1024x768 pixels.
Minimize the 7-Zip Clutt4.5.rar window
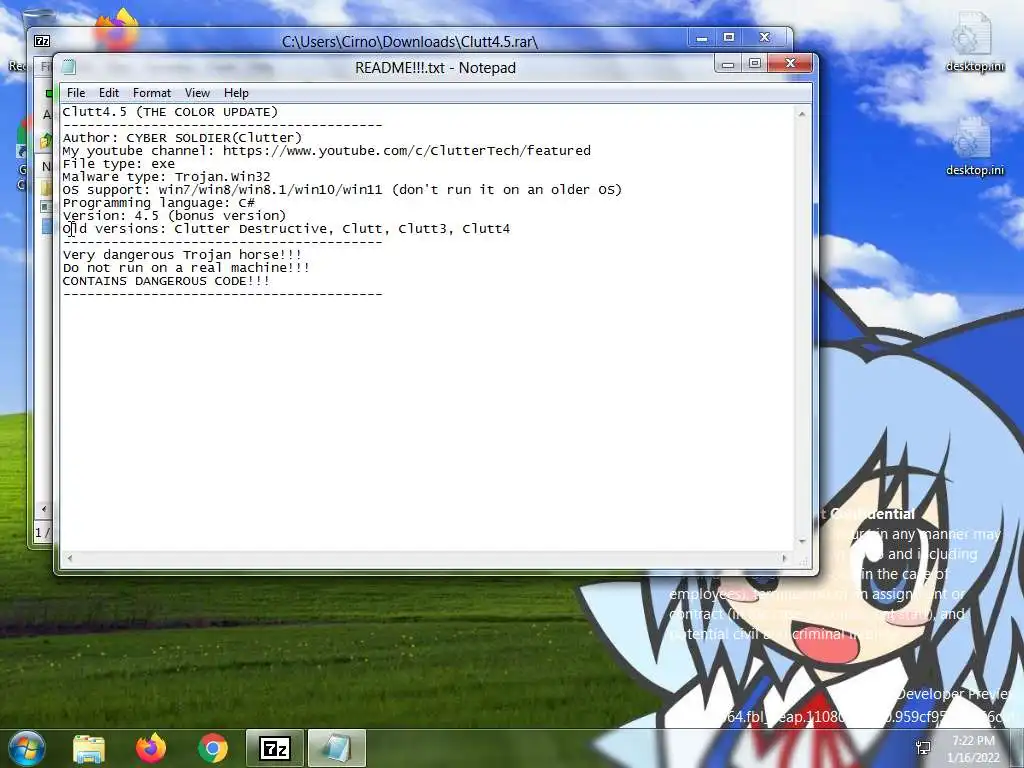(x=702, y=39)
